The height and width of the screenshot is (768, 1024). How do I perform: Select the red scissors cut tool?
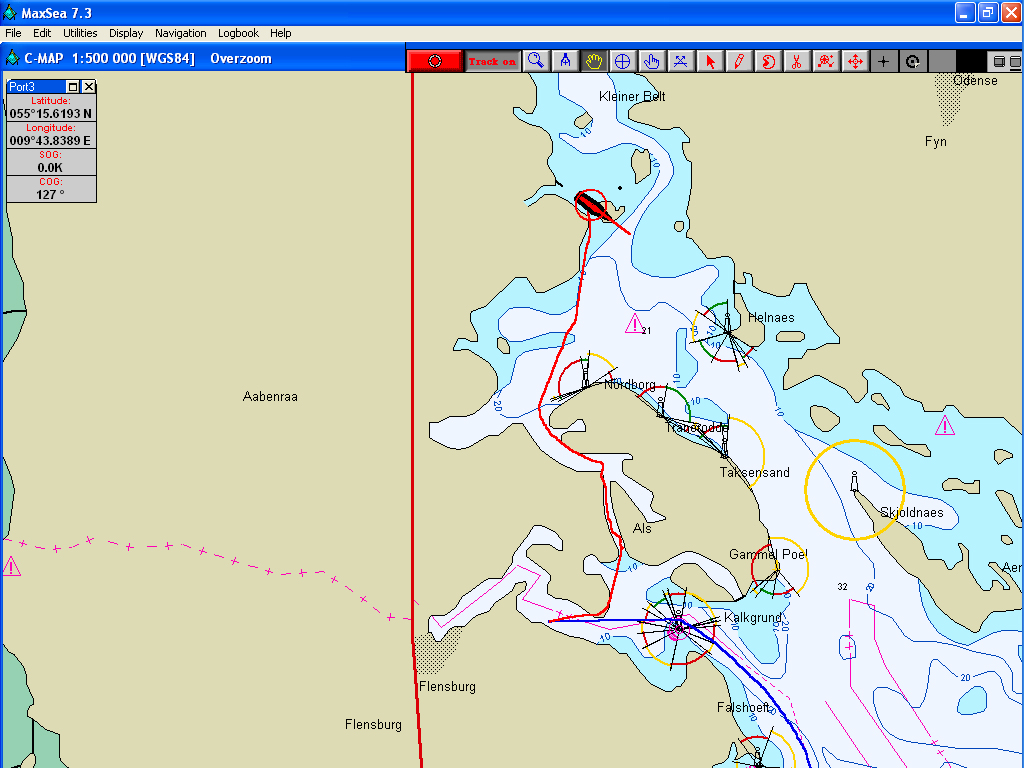796,61
